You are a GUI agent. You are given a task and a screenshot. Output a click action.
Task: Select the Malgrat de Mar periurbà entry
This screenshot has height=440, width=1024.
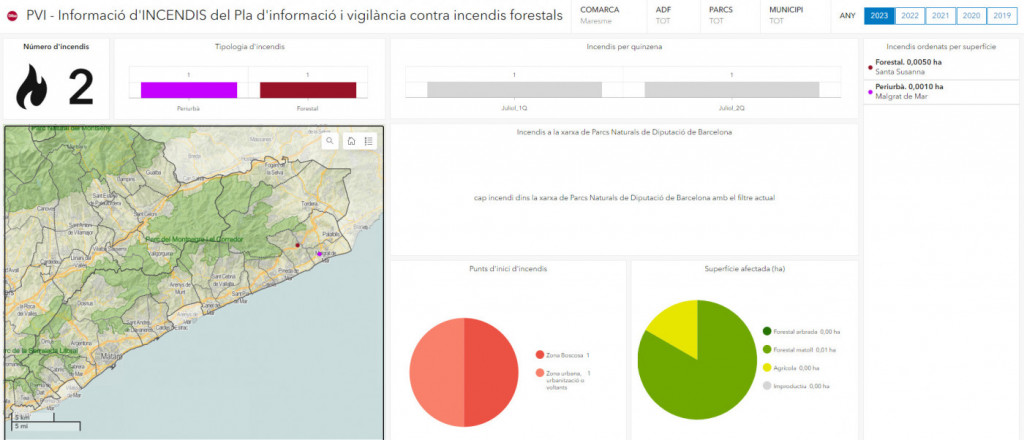(908, 91)
